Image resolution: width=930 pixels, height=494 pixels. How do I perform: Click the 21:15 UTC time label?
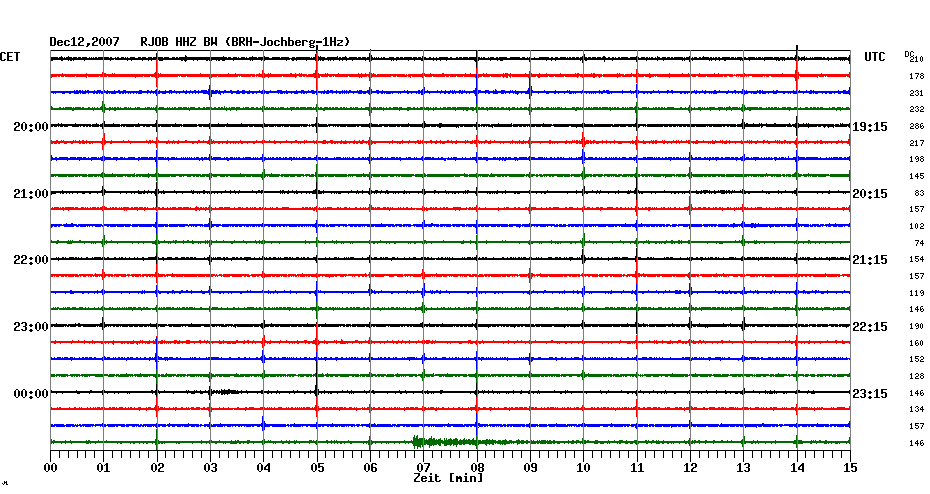[870, 260]
